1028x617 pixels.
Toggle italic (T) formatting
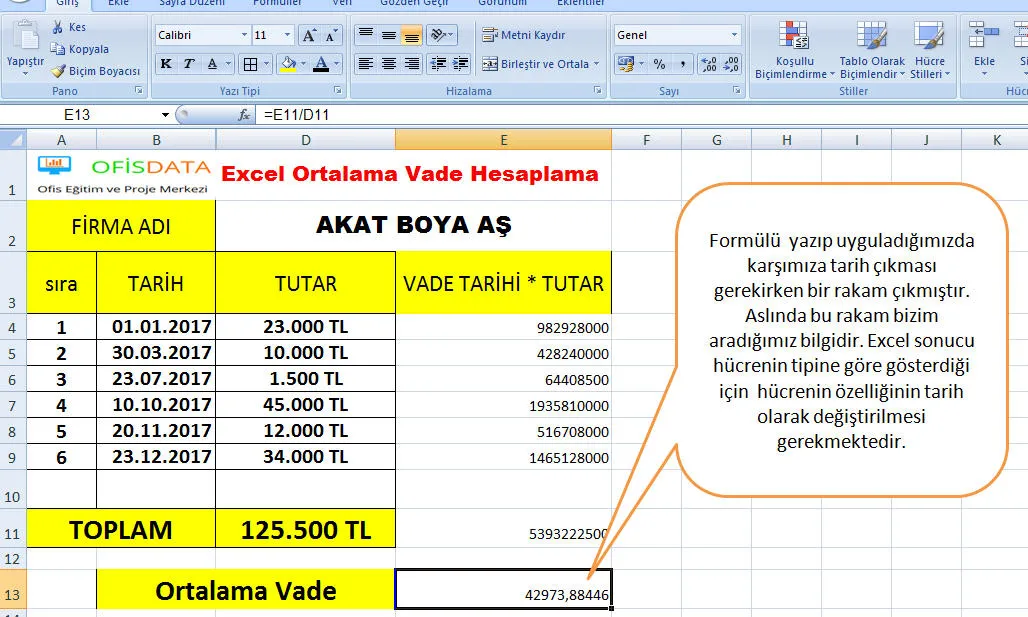point(189,64)
